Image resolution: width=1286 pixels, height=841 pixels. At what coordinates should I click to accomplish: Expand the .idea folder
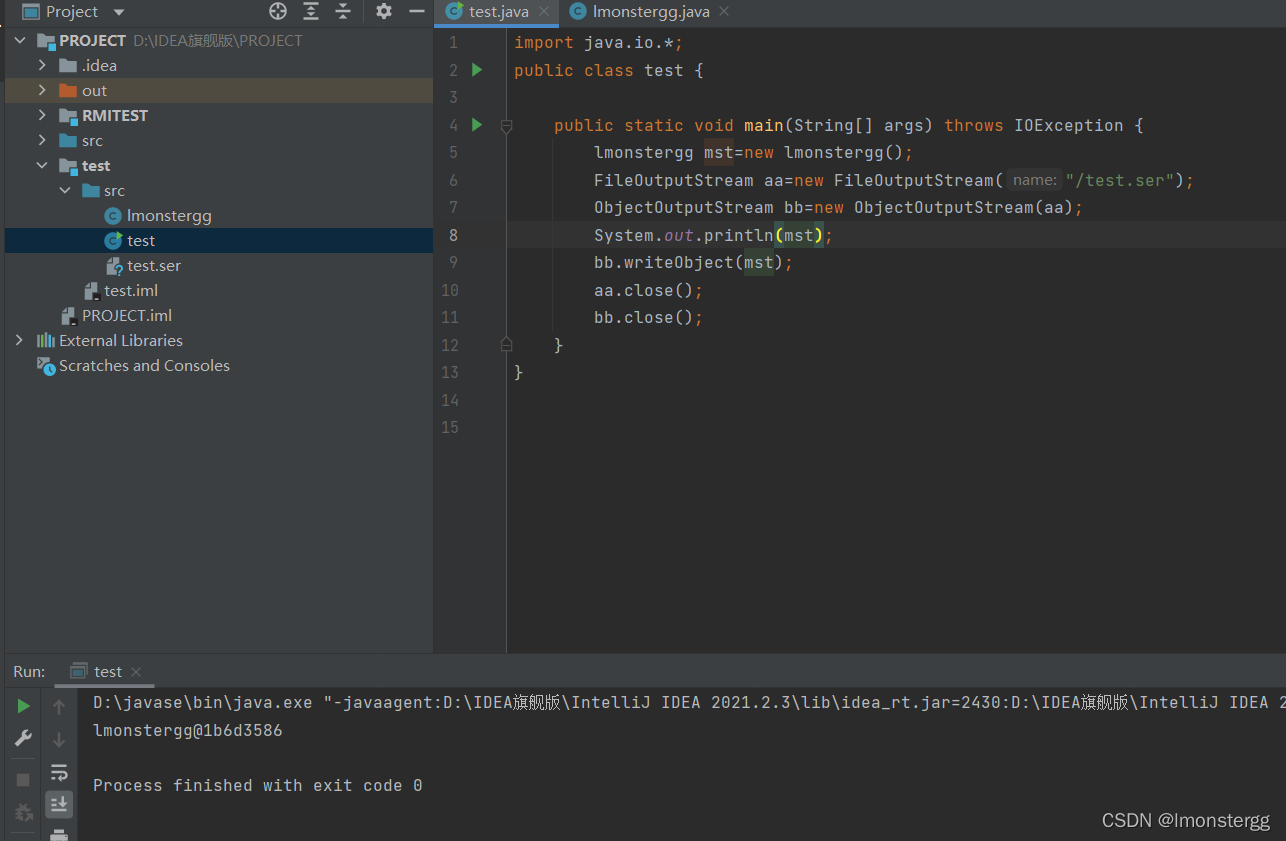(x=42, y=65)
